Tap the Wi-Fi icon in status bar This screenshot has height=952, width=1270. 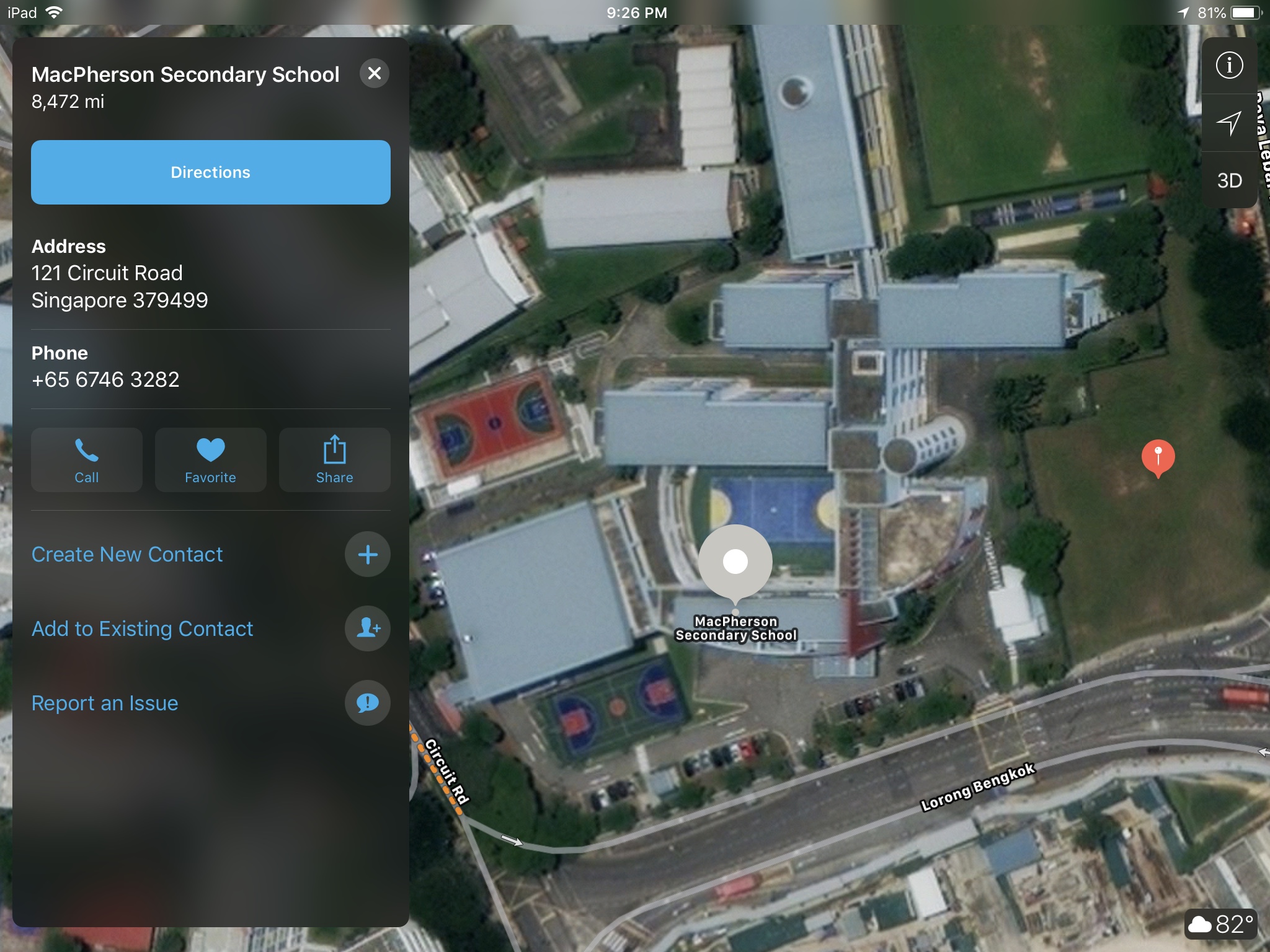coord(55,12)
